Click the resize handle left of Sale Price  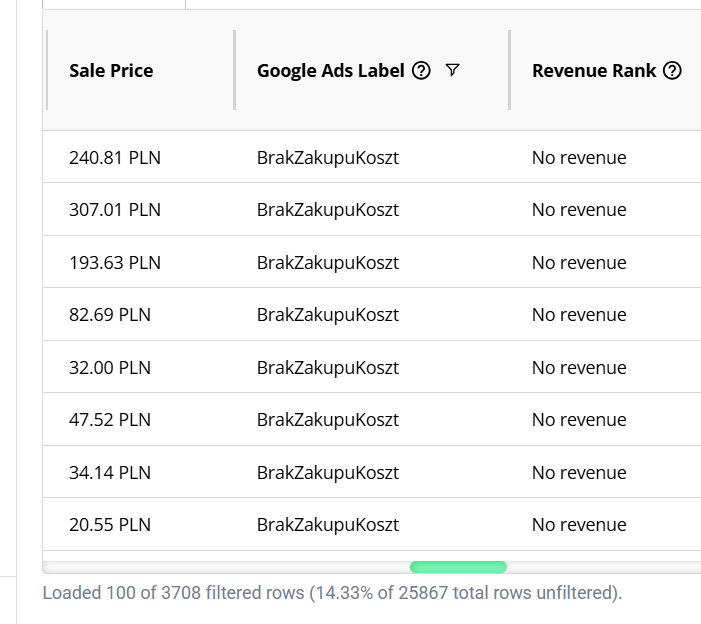pos(47,70)
